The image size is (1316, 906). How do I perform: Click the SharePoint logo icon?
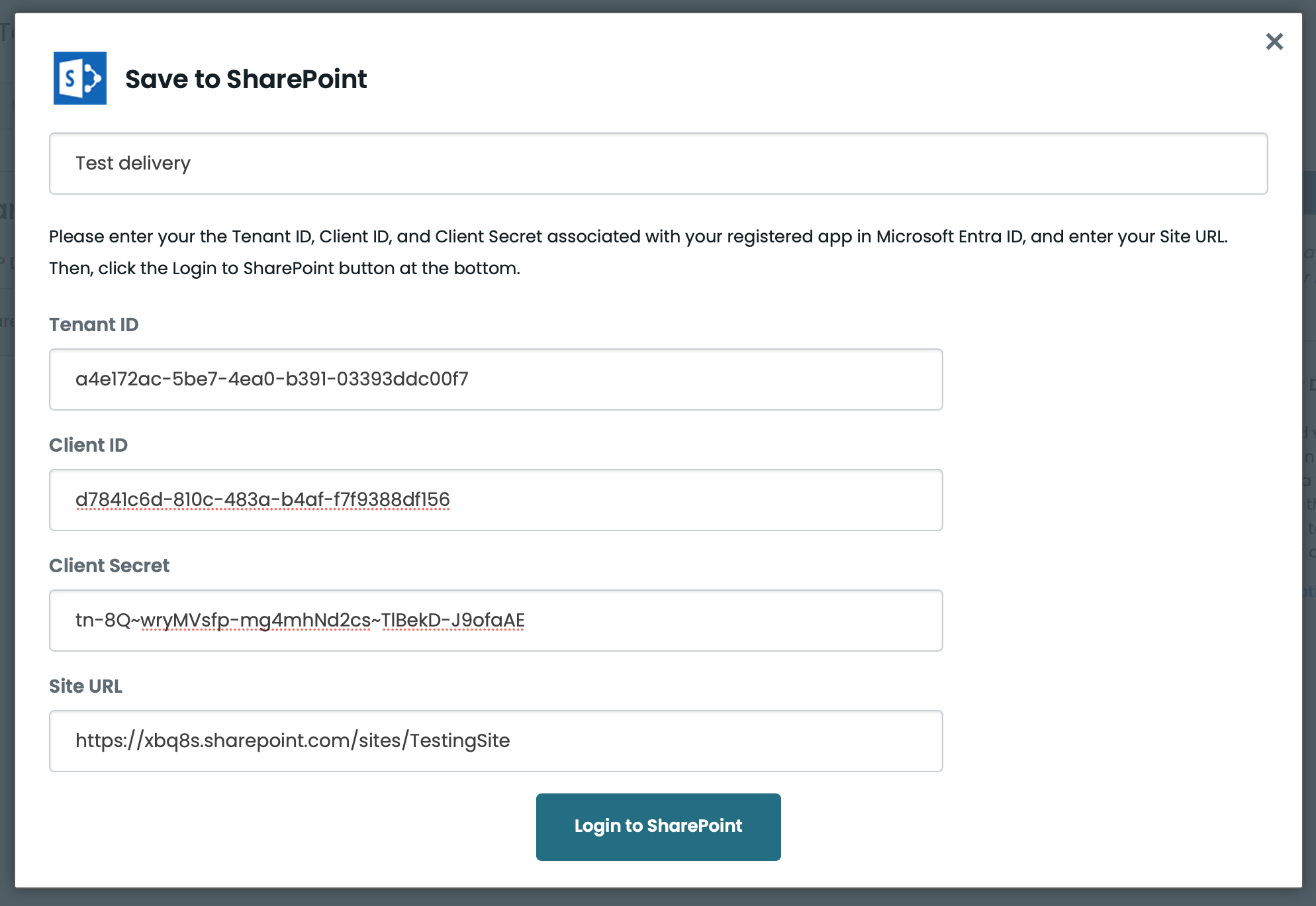point(79,78)
